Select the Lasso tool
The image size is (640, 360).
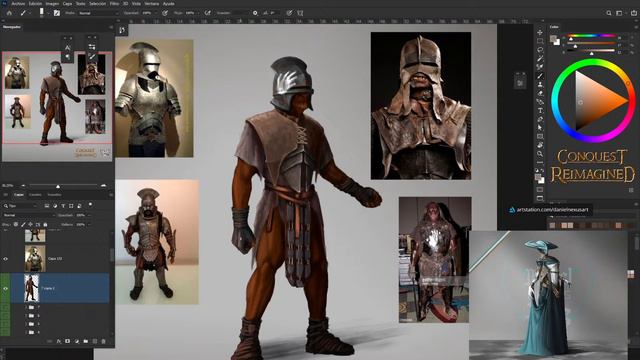pos(540,50)
